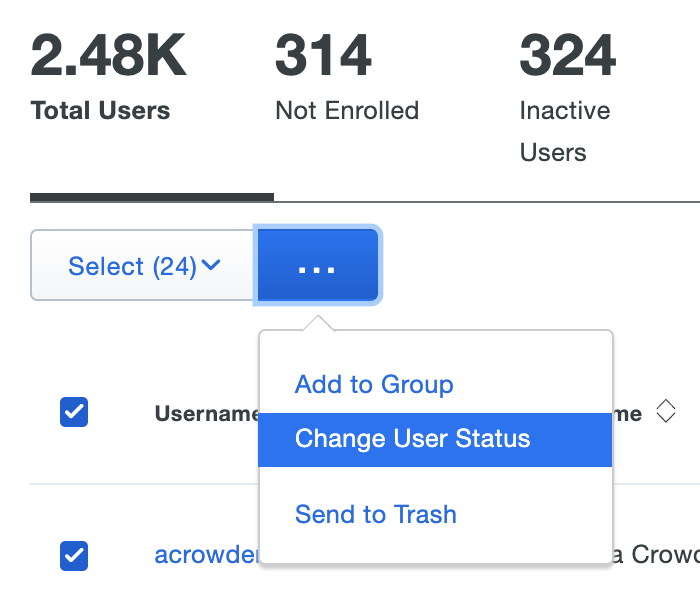This screenshot has width=700, height=602.
Task: Open the Select (24) dropdown
Action: pyautogui.click(x=143, y=266)
